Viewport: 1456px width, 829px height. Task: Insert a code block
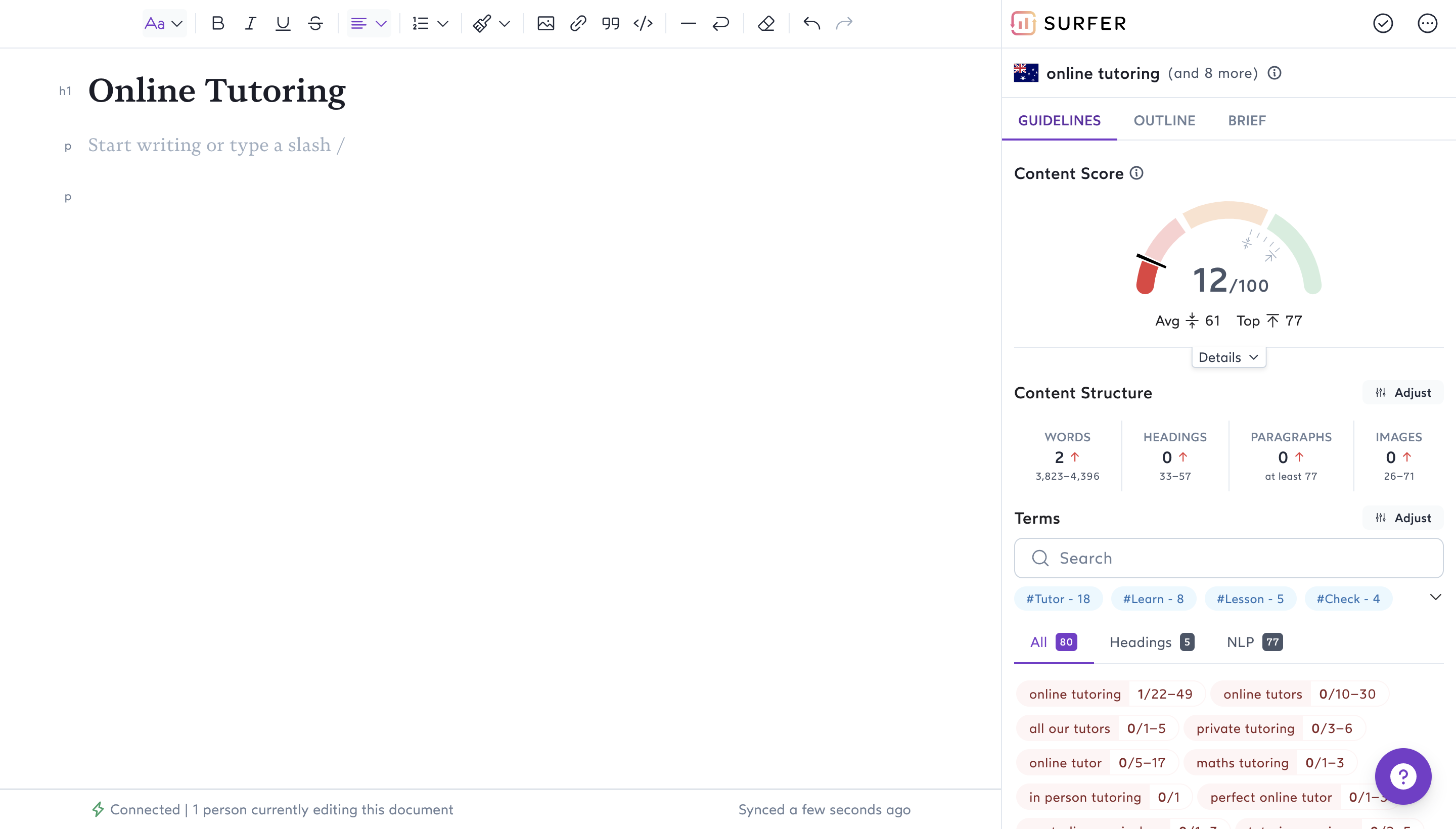643,23
